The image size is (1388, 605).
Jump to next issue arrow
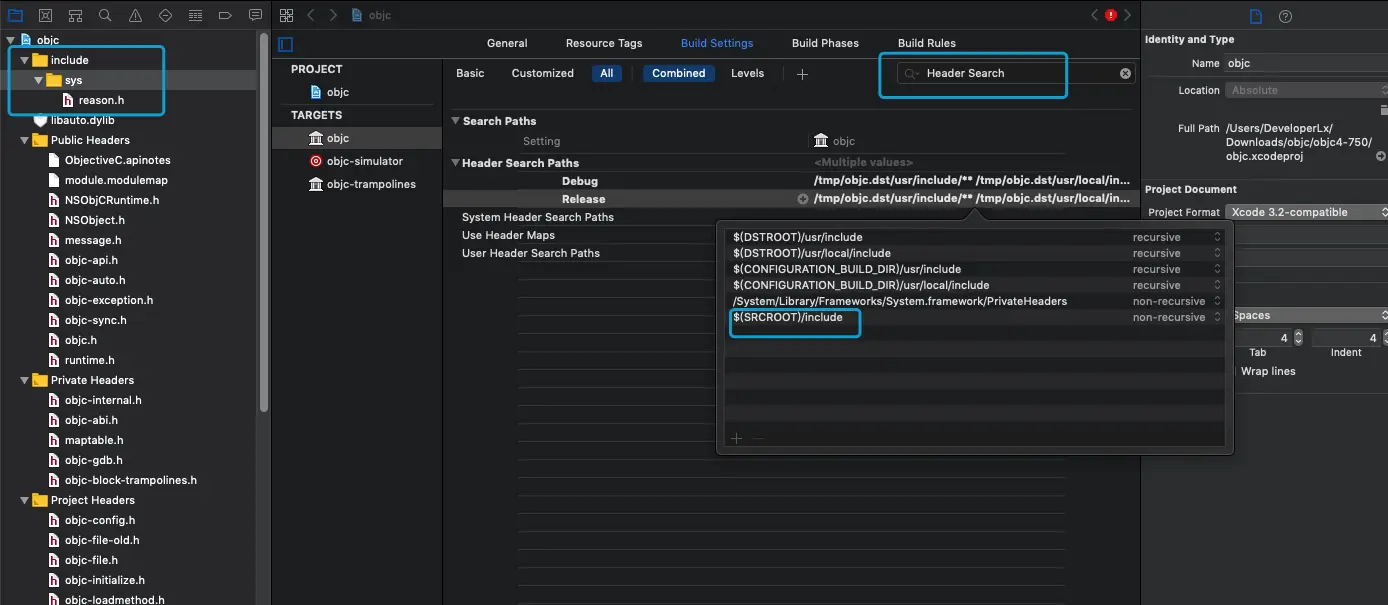(1127, 15)
